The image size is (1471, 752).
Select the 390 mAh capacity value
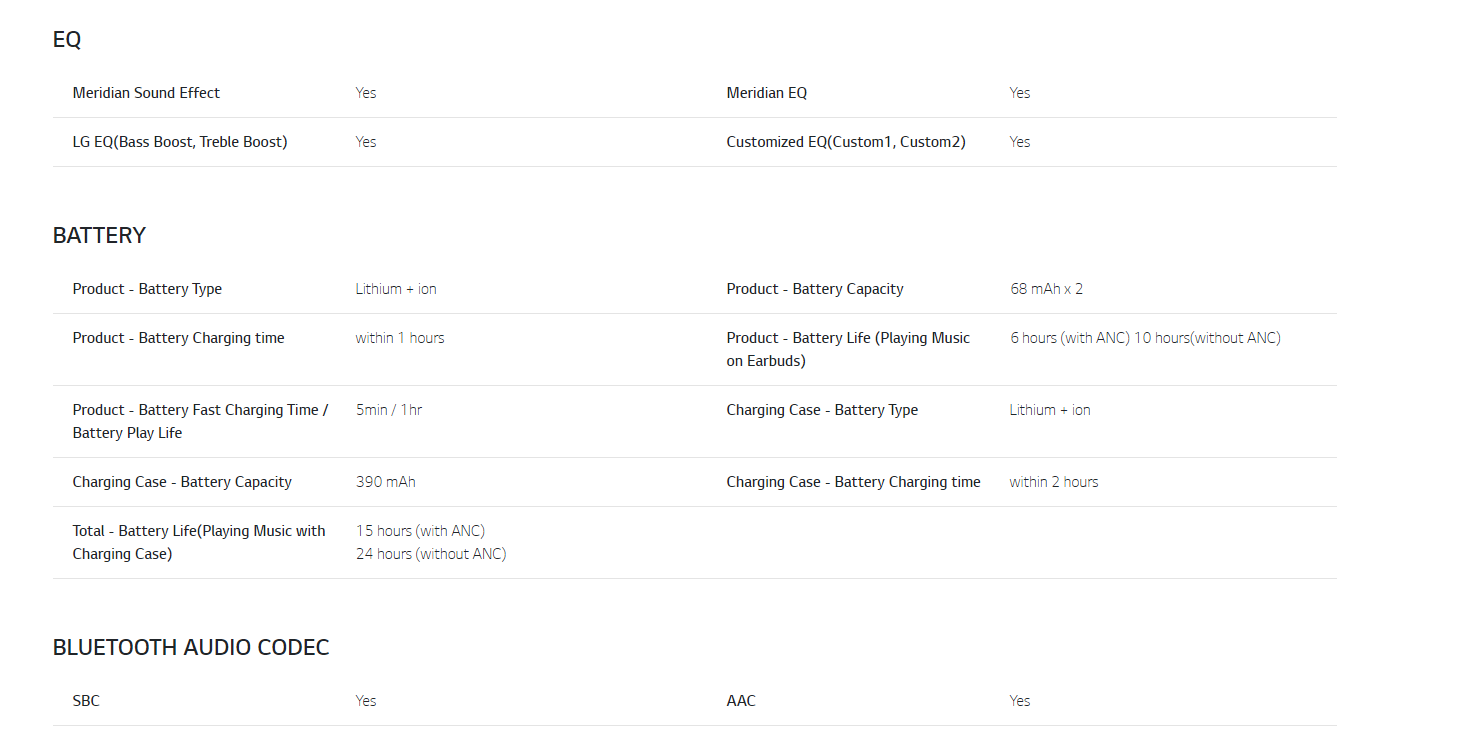385,482
